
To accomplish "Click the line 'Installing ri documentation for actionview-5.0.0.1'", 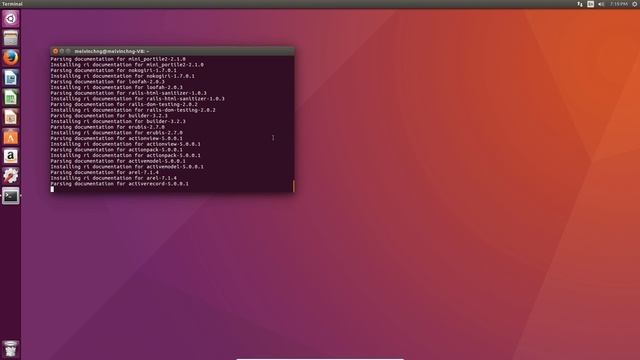I will coord(126,144).
